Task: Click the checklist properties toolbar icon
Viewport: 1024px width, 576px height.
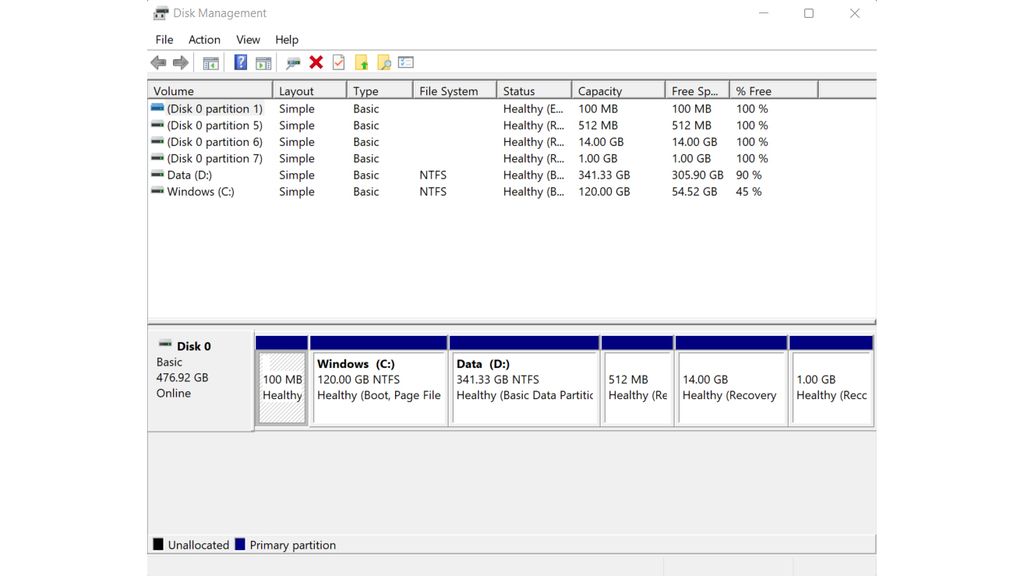Action: pos(404,61)
